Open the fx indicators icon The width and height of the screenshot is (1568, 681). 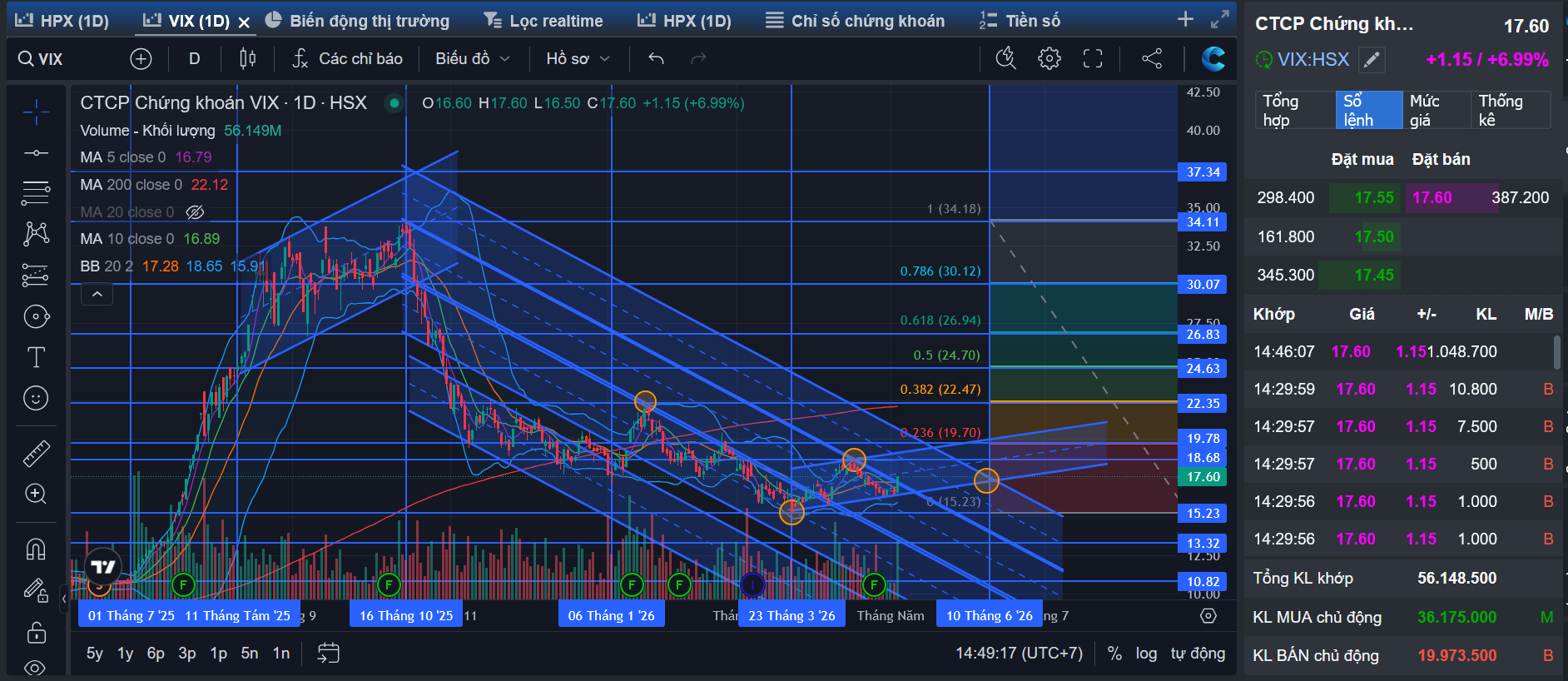[300, 58]
